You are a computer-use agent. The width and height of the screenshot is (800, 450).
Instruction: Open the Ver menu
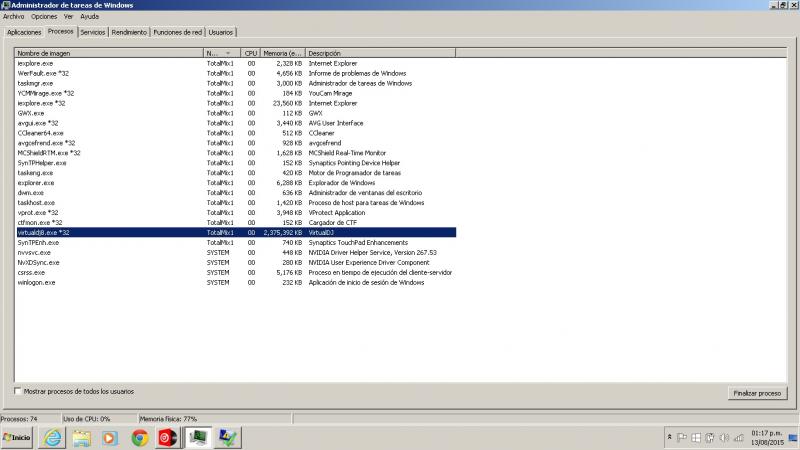(x=68, y=16)
